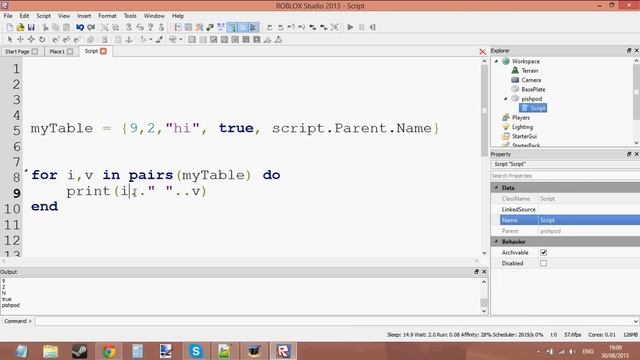Click the Cut scissors toolbar icon
Screen dimensions: 640x360
point(45,27)
